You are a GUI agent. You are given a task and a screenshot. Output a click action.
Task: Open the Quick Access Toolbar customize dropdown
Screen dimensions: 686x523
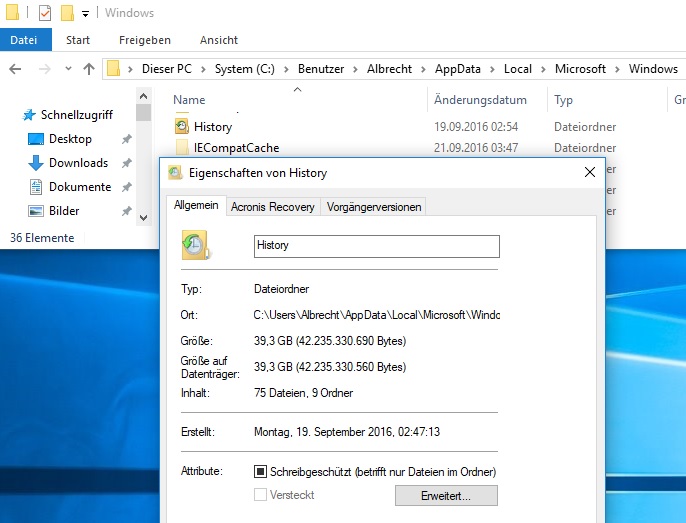tap(85, 14)
